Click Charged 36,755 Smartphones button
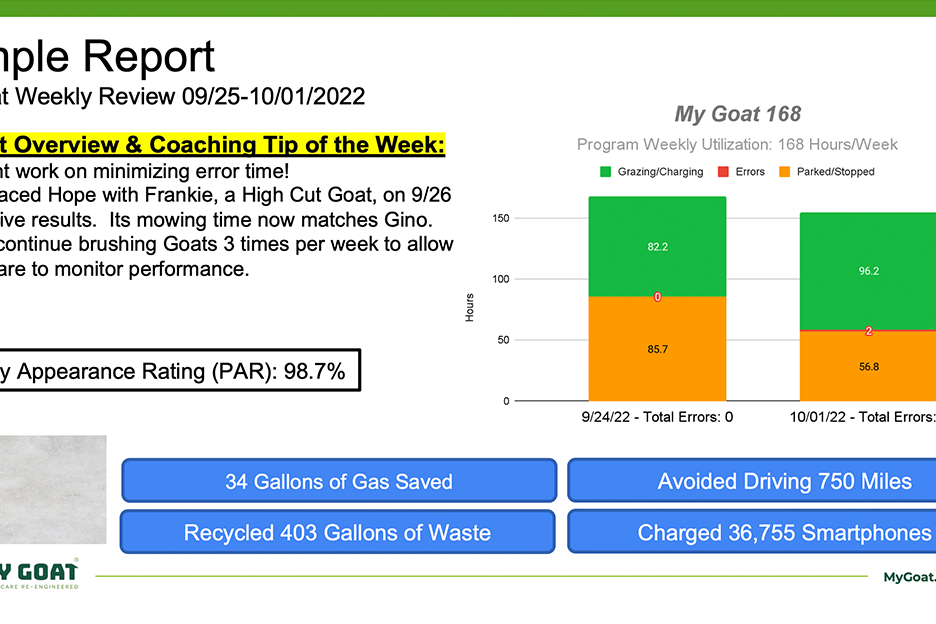Screen dimensions: 936x624 [x=752, y=531]
